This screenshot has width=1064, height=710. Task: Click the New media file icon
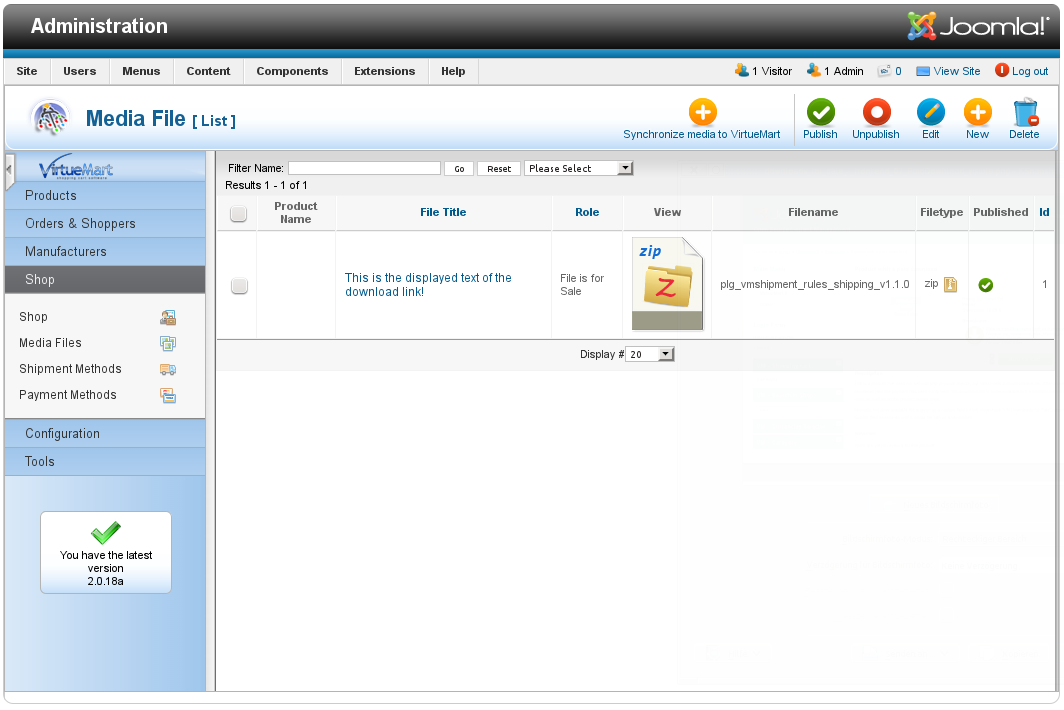pos(977,113)
